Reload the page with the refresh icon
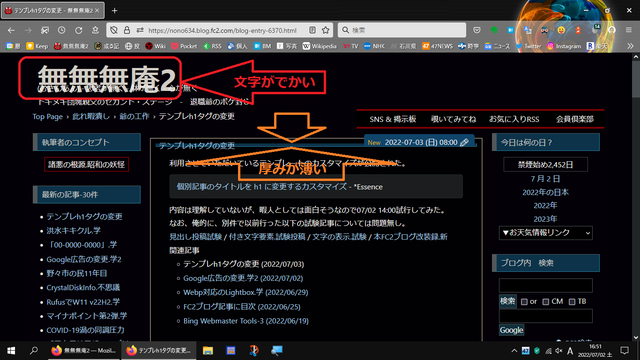Image resolution: width=640 pixels, height=360 pixels. pyautogui.click(x=78, y=30)
